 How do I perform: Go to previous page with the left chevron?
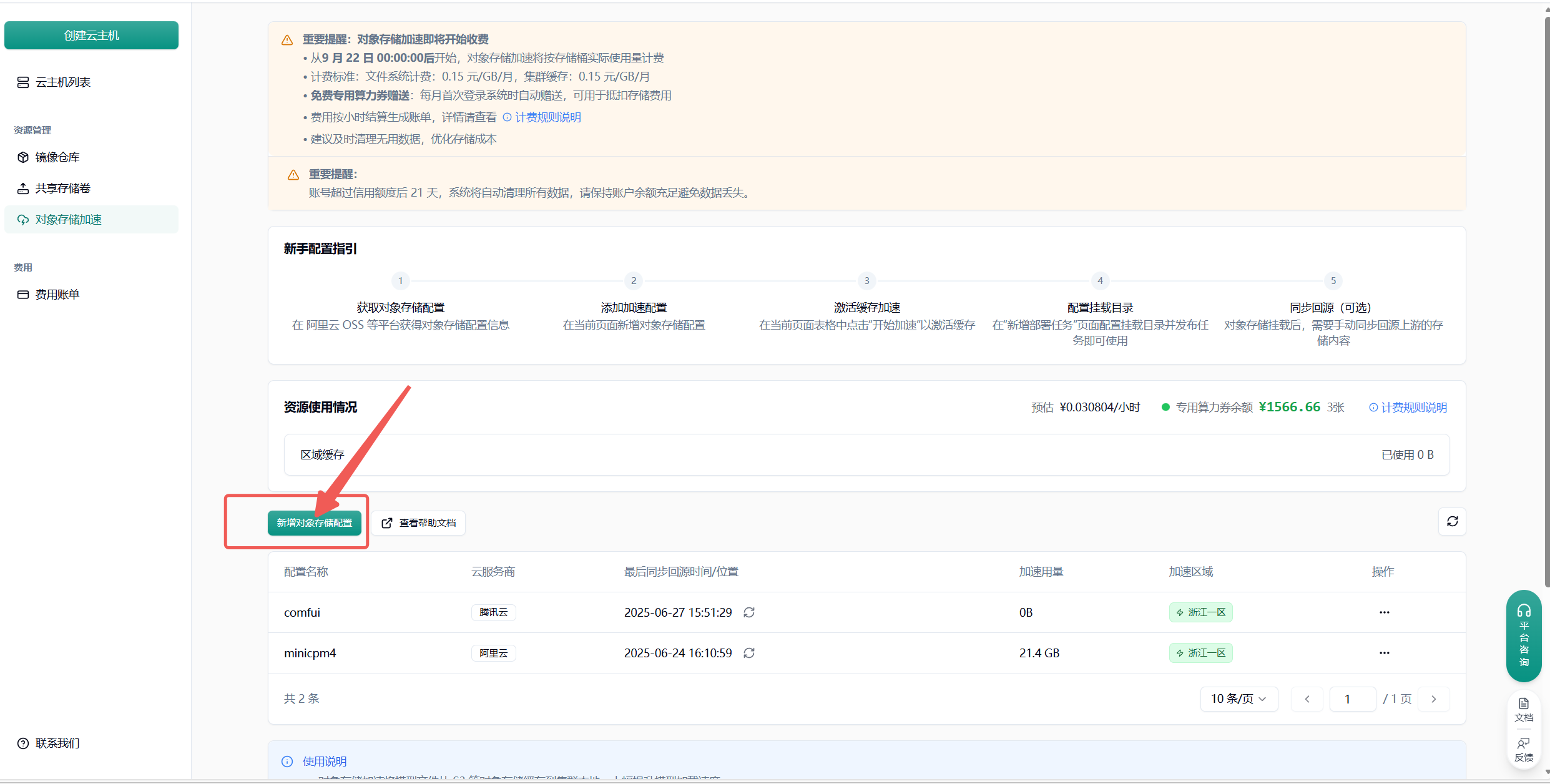coord(1307,698)
